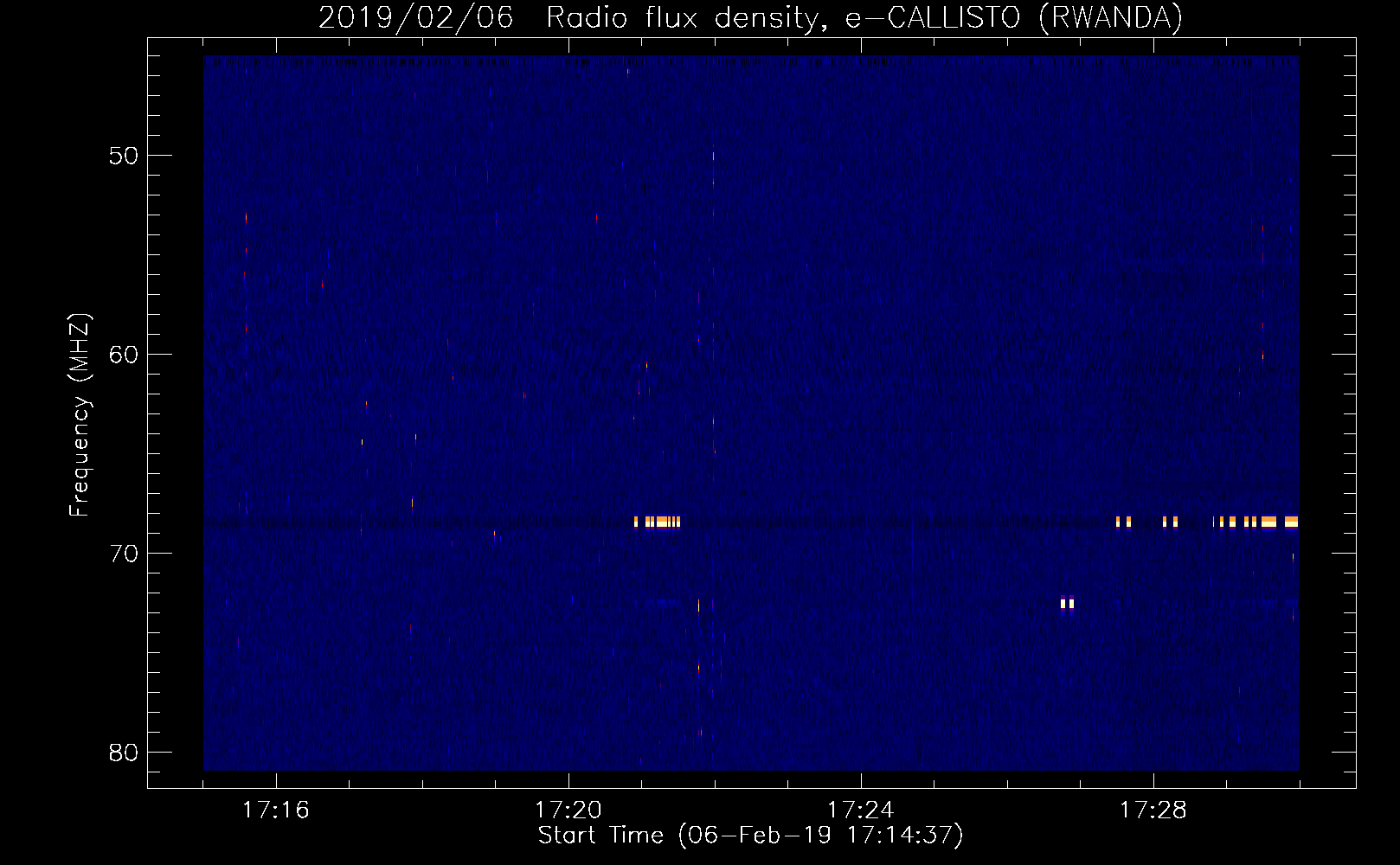Click the bright burst cluster near 17:21
The image size is (1400, 865).
click(658, 522)
